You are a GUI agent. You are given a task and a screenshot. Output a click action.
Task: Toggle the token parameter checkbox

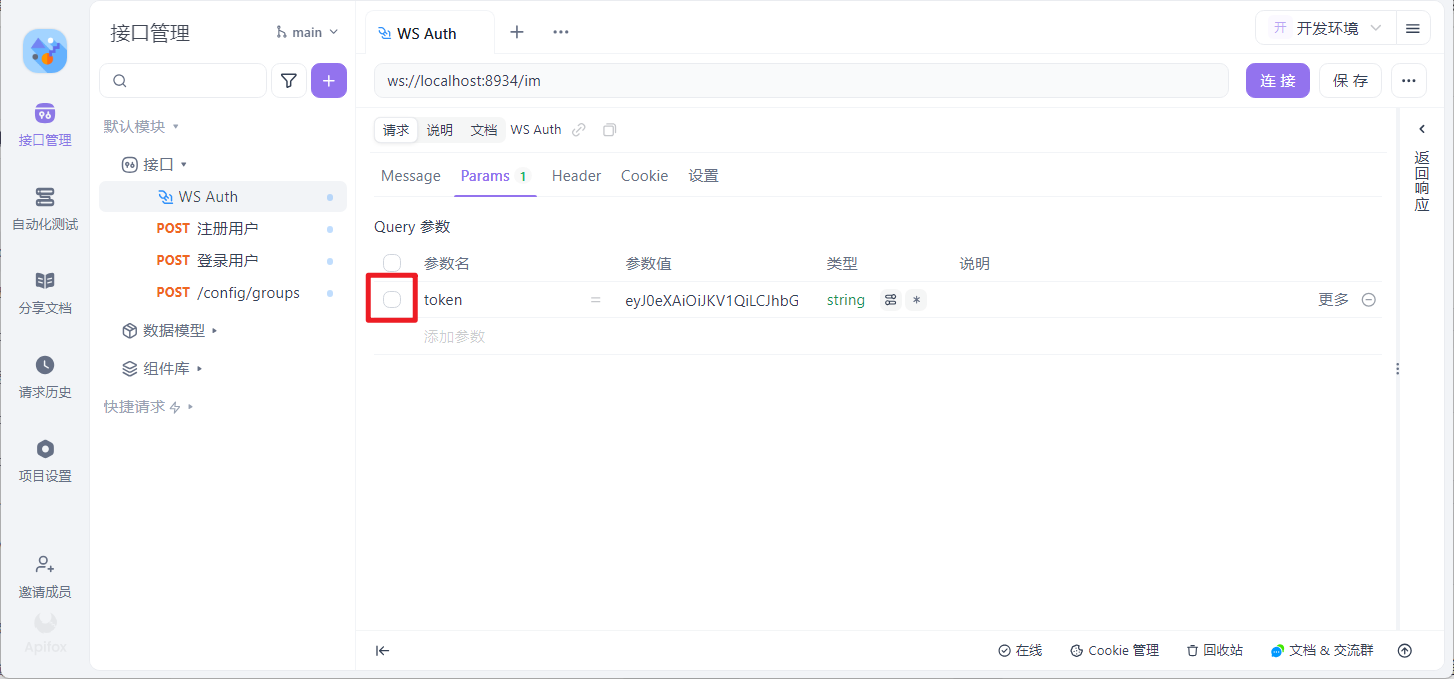(x=392, y=300)
